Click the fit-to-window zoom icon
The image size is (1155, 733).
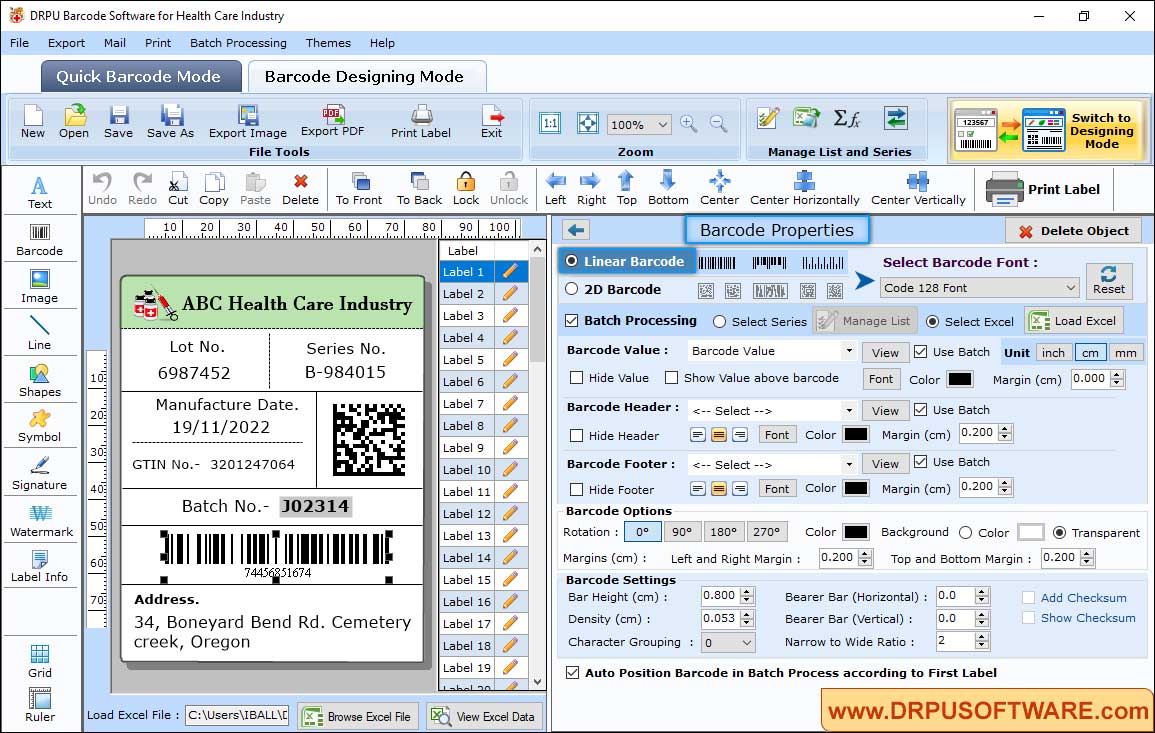pyautogui.click(x=588, y=124)
